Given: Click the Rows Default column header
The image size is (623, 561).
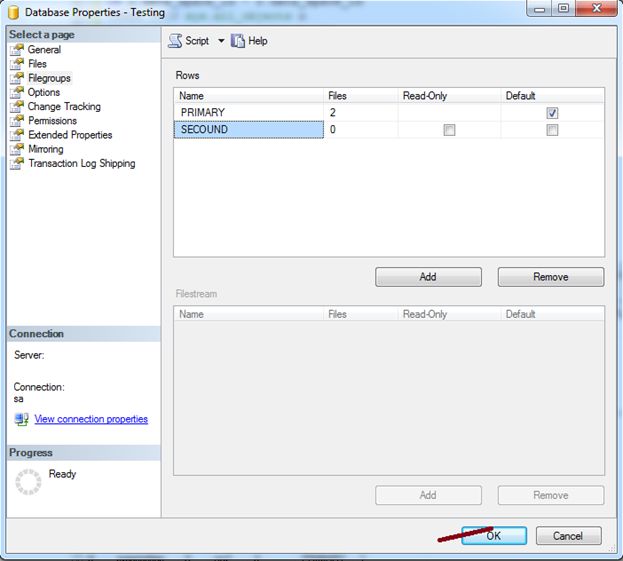Looking at the screenshot, I should tap(552, 96).
